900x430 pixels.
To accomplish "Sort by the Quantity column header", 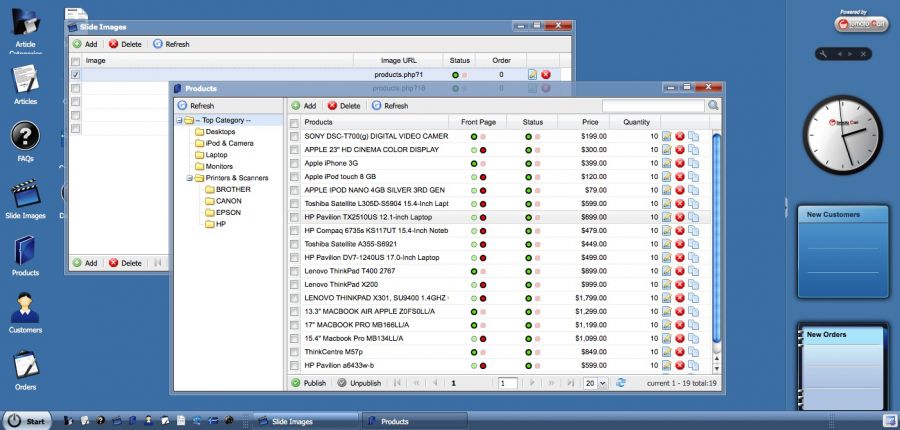I will click(637, 122).
